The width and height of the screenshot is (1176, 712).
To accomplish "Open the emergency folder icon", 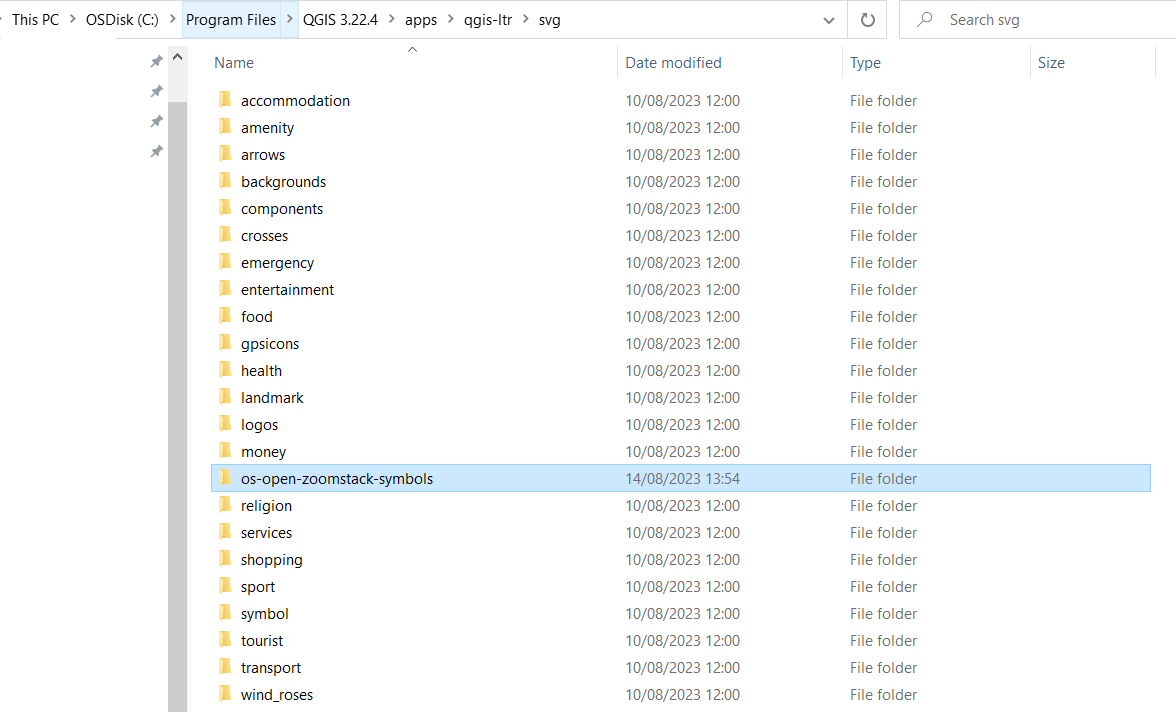I will [225, 262].
